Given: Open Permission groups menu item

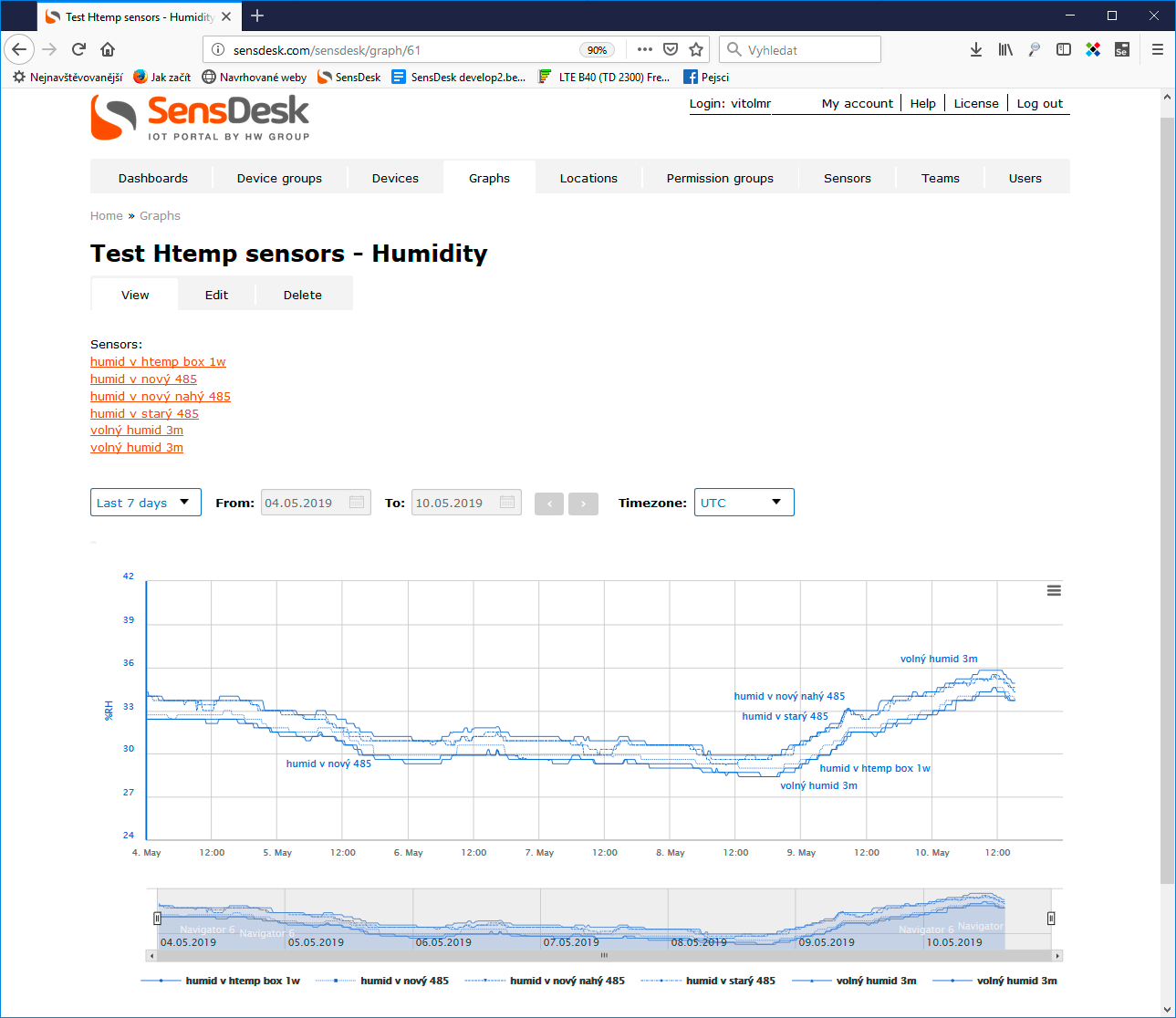Looking at the screenshot, I should (x=720, y=178).
